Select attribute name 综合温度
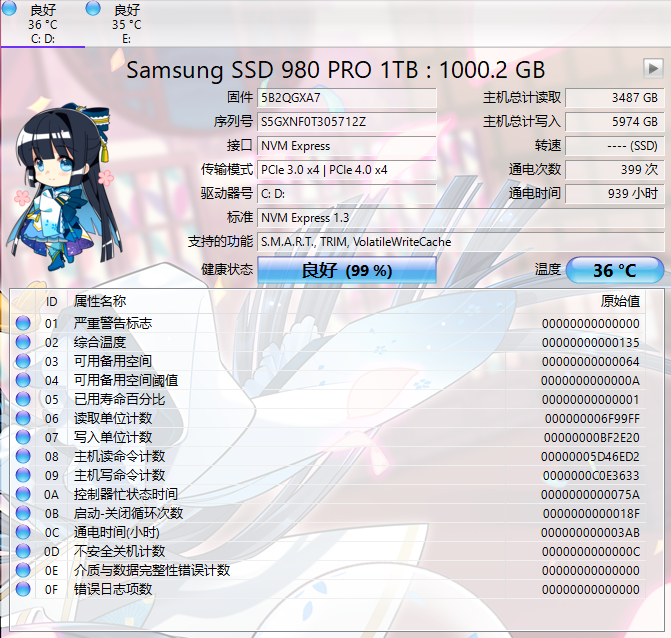Screen dimensions: 671x638 click(100, 342)
